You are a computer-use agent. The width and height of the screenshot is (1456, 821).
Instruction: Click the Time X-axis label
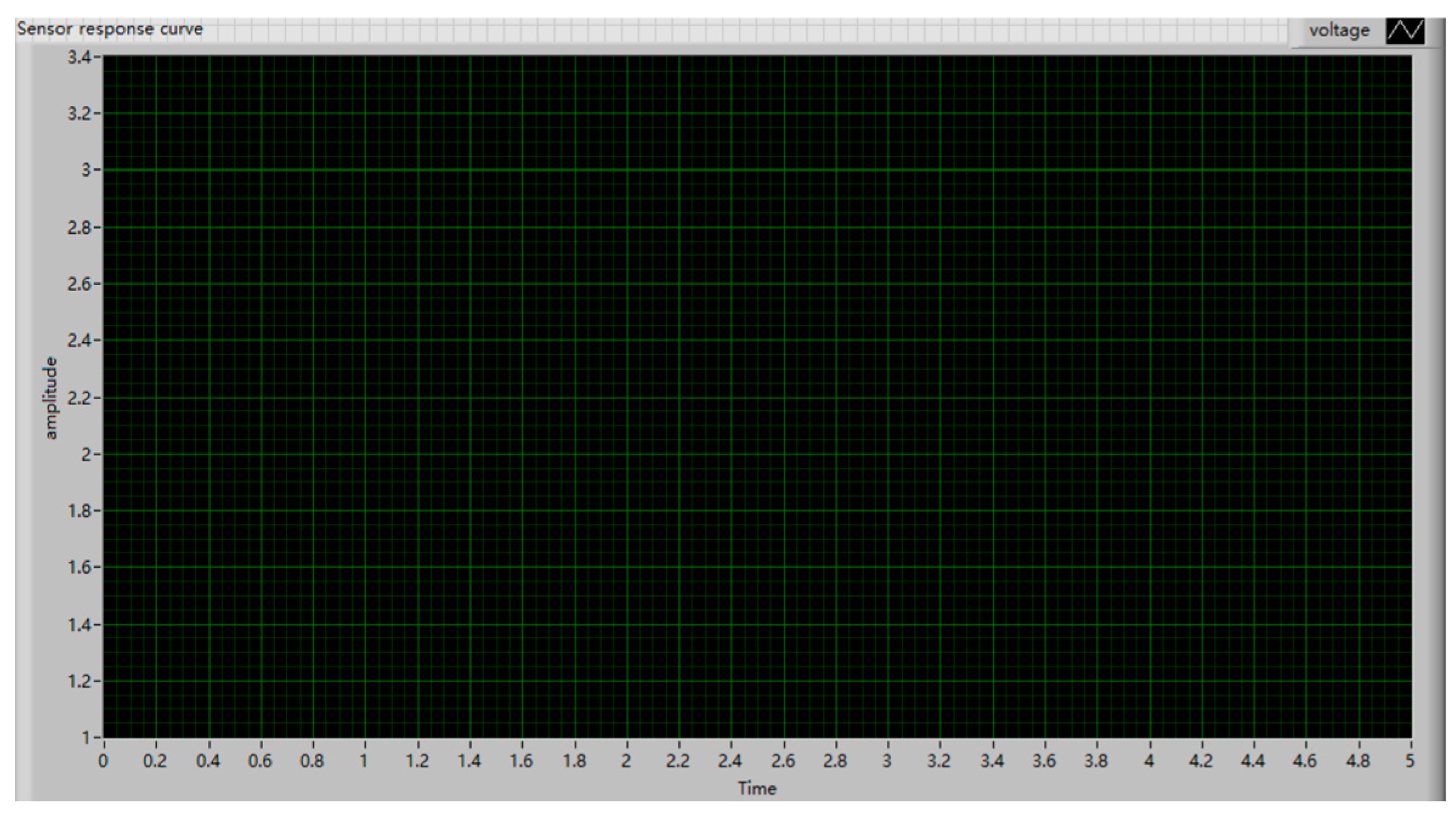pyautogui.click(x=757, y=788)
